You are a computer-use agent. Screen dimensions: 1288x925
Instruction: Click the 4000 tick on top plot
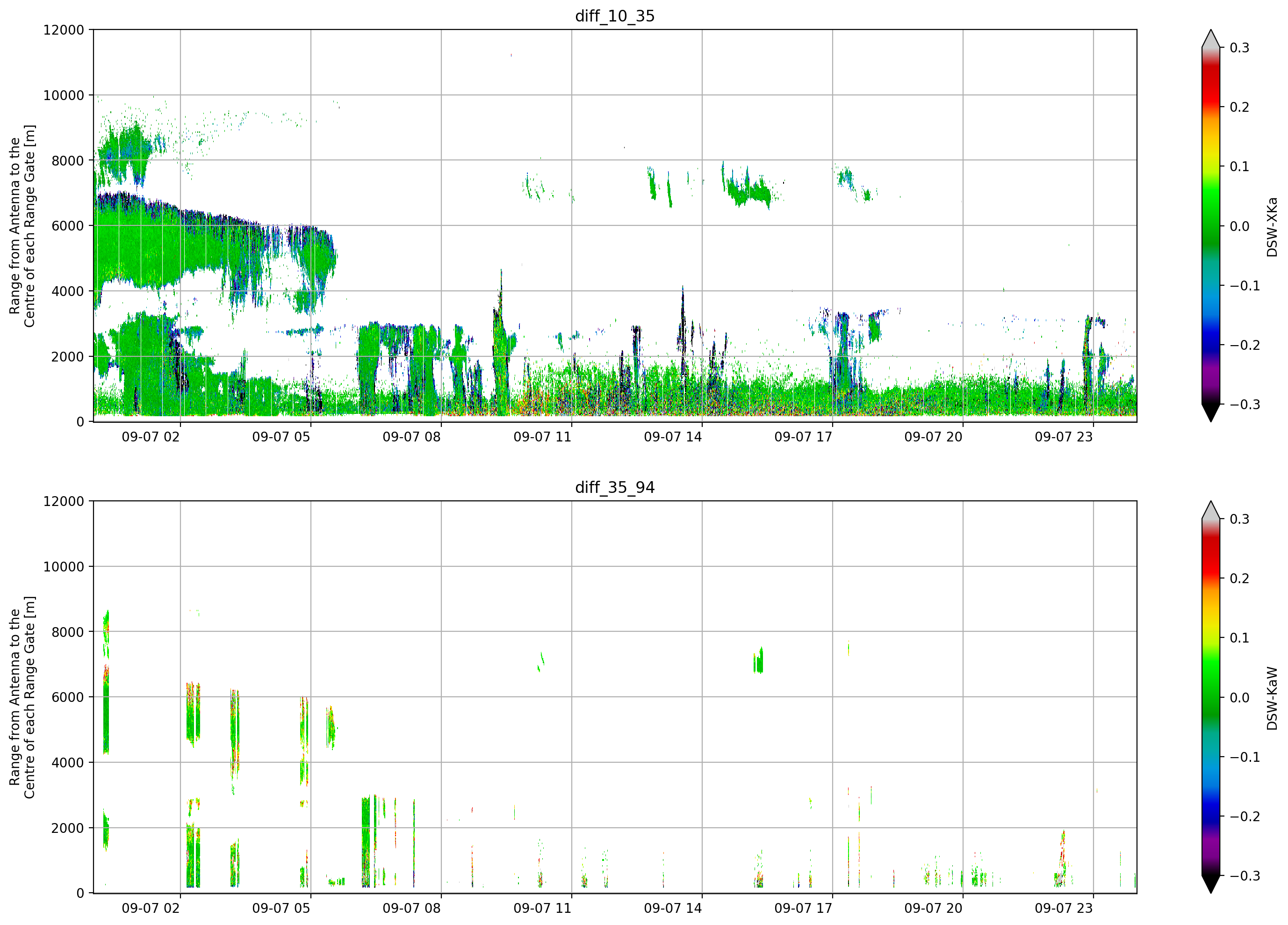68,291
